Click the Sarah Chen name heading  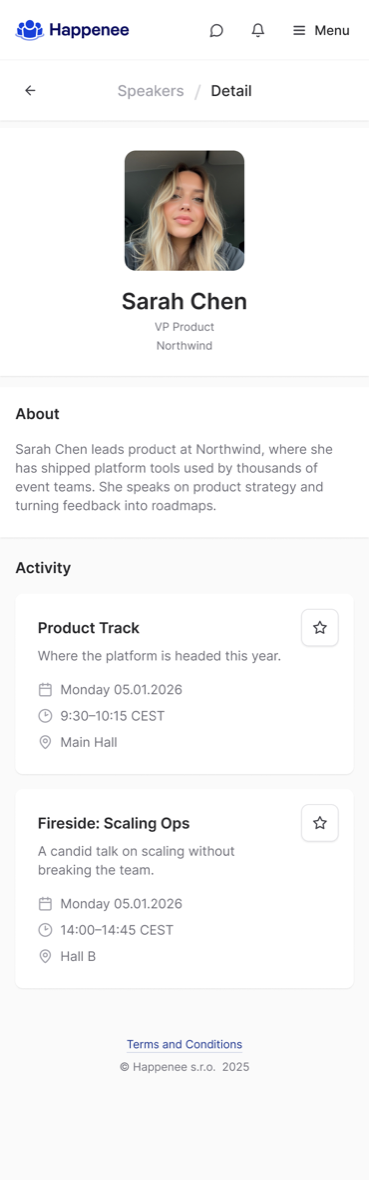pos(184,302)
